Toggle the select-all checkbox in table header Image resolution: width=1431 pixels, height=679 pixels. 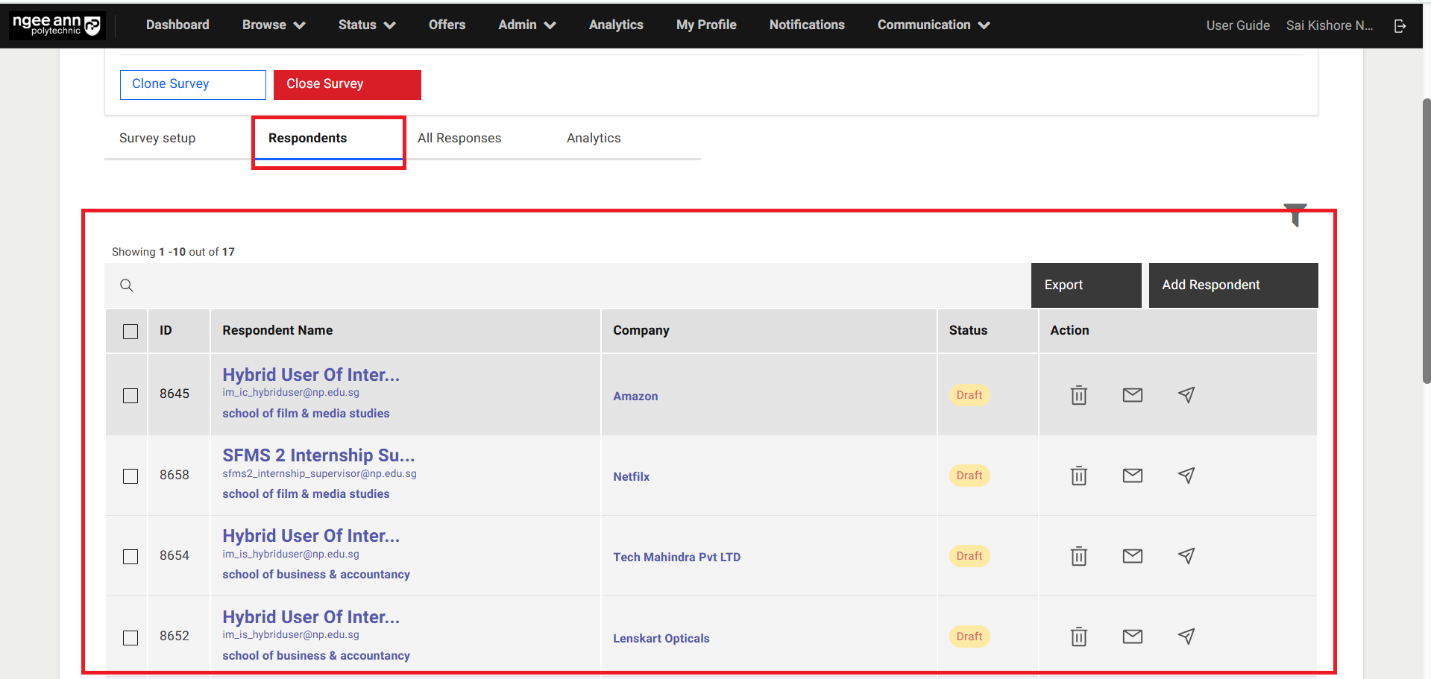tap(130, 331)
